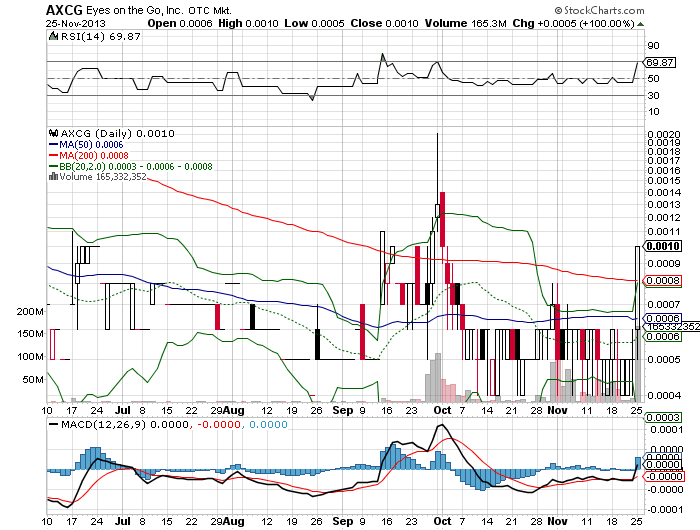The image size is (700, 530).
Task: Click the MA(50) 0.0006 legend entry
Action: [x=91, y=145]
